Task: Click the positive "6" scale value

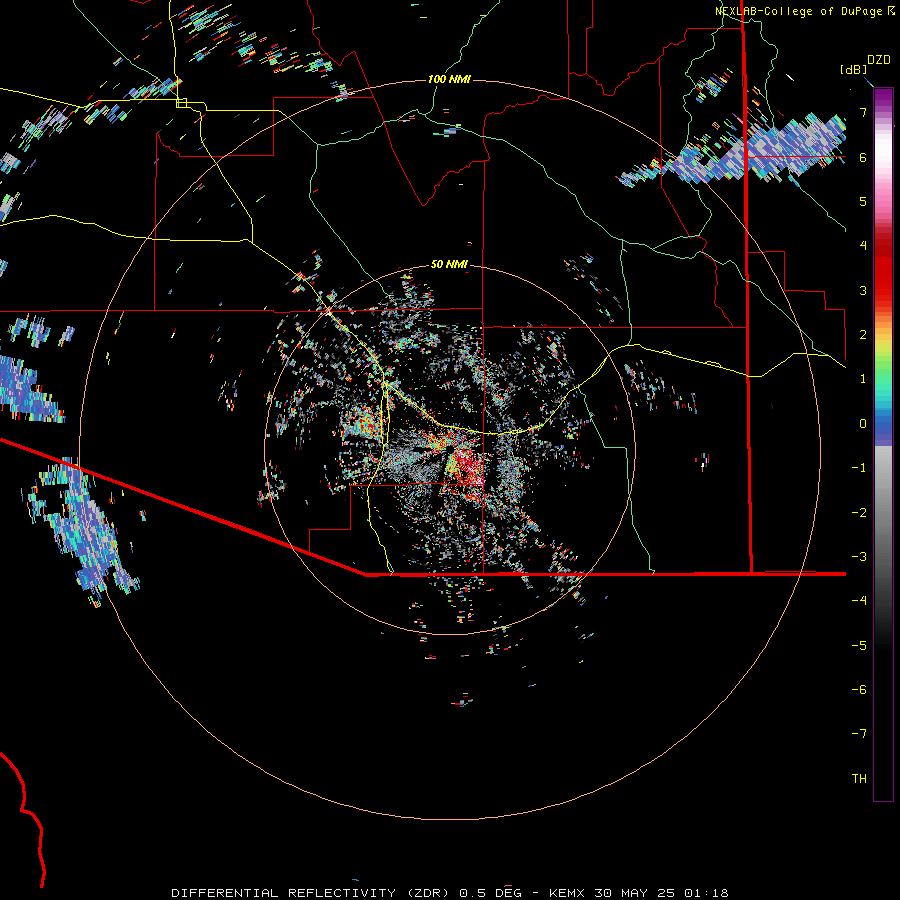Action: 863,157
